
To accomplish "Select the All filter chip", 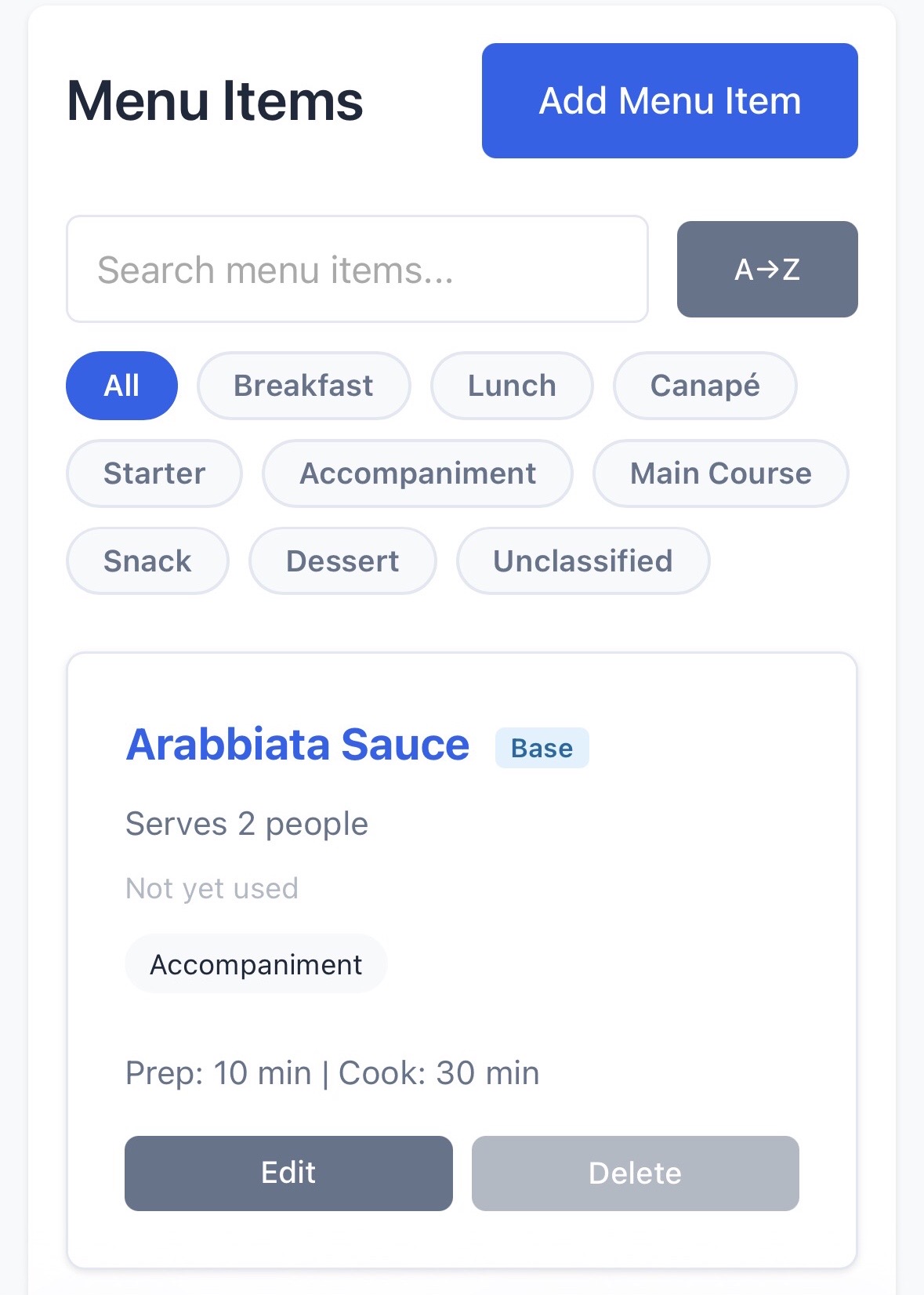I will point(121,386).
